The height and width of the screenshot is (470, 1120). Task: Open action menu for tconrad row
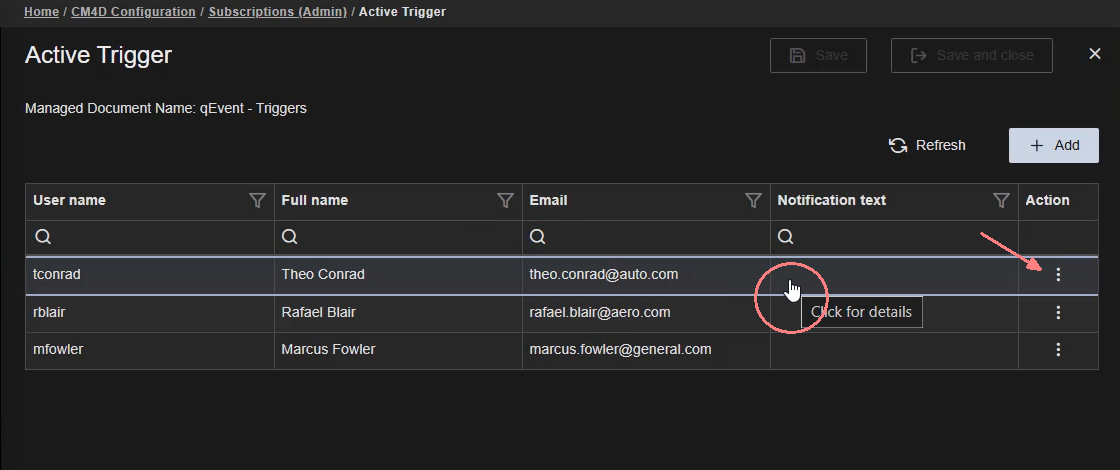1058,275
